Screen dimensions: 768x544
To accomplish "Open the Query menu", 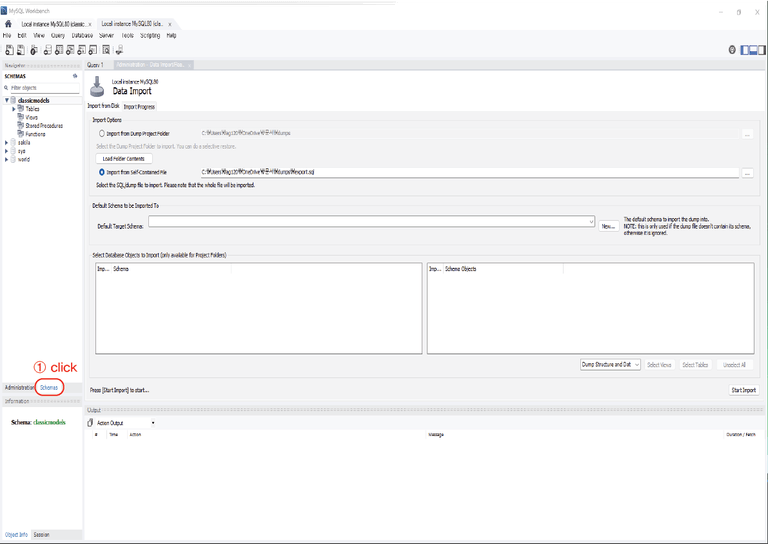I will [x=58, y=35].
